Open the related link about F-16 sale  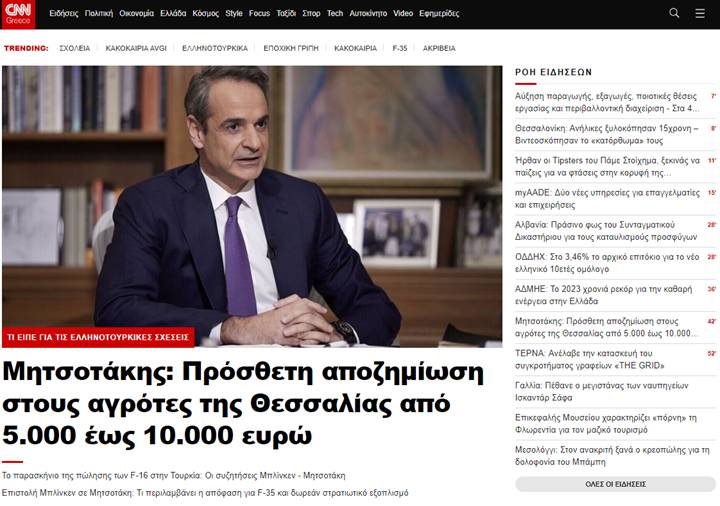point(174,475)
